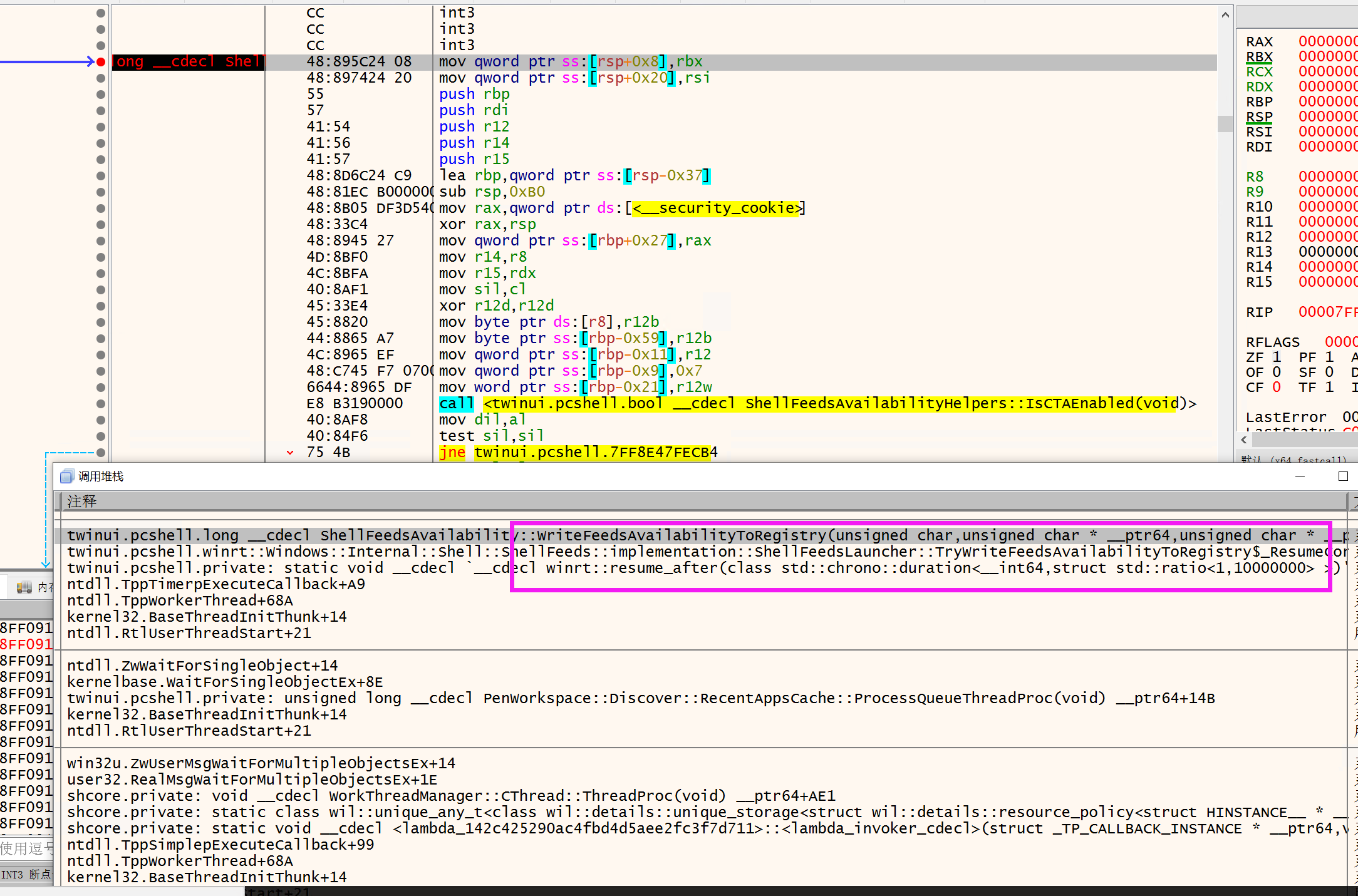1358x896 pixels.
Task: Toggle the CF flag value
Action: [x=1277, y=387]
